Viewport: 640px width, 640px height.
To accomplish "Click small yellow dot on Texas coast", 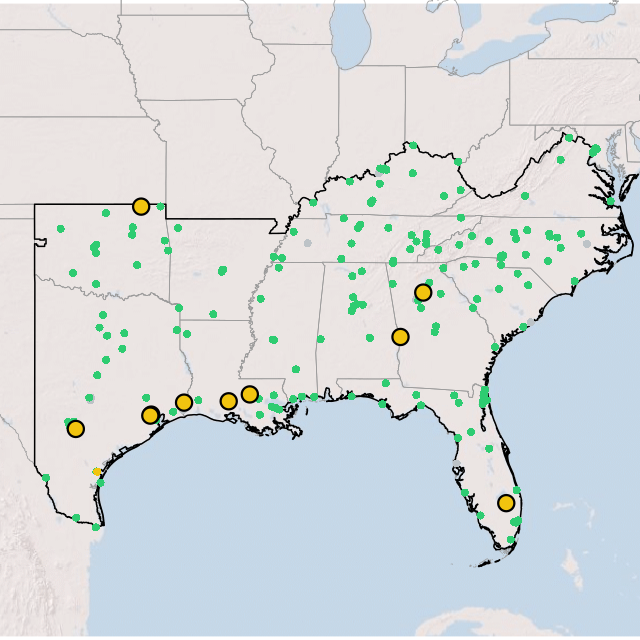I will coord(97,472).
